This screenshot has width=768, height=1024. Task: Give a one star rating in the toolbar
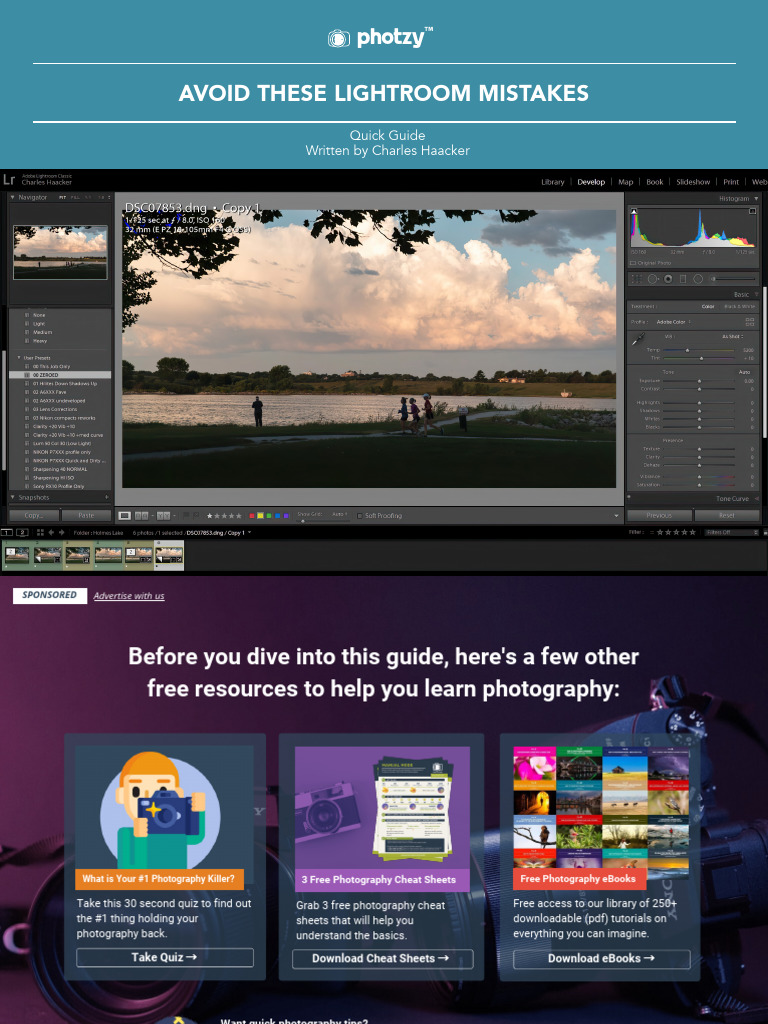click(x=210, y=516)
